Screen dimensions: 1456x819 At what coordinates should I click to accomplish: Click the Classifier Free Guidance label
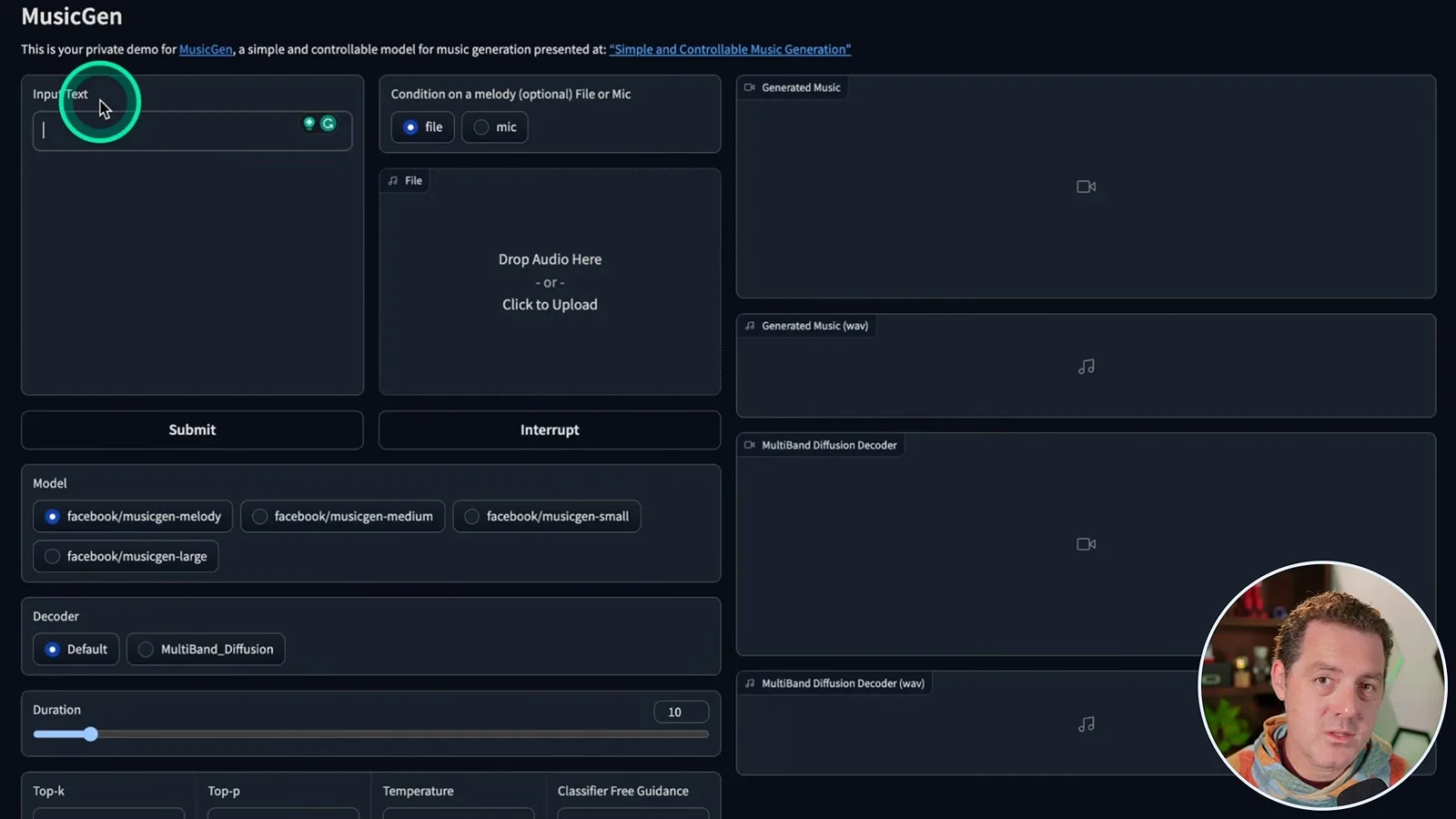click(622, 791)
